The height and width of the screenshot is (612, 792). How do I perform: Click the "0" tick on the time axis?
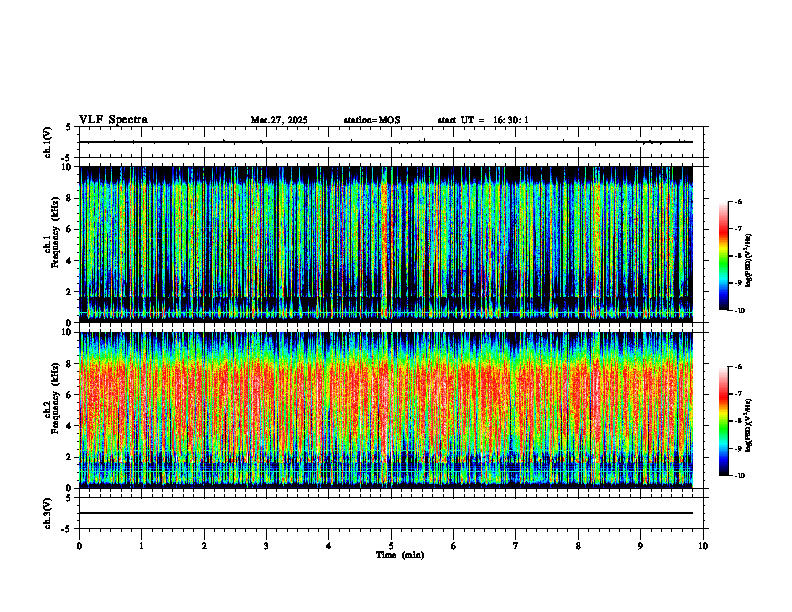pyautogui.click(x=79, y=546)
